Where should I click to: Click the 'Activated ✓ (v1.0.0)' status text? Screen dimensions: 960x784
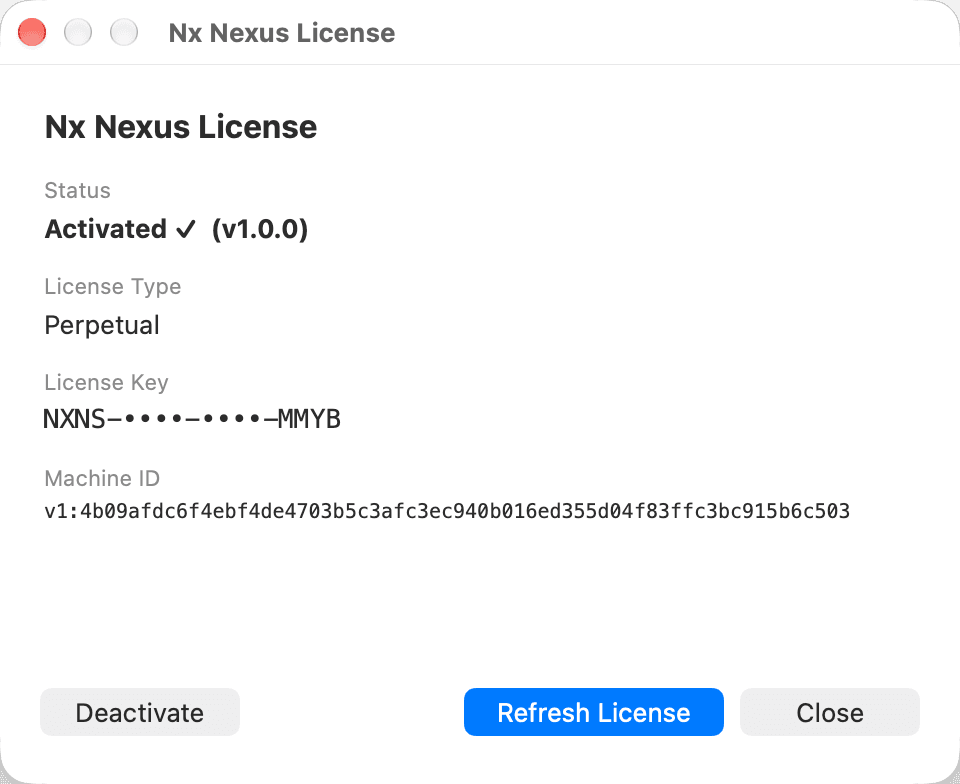[x=176, y=229]
